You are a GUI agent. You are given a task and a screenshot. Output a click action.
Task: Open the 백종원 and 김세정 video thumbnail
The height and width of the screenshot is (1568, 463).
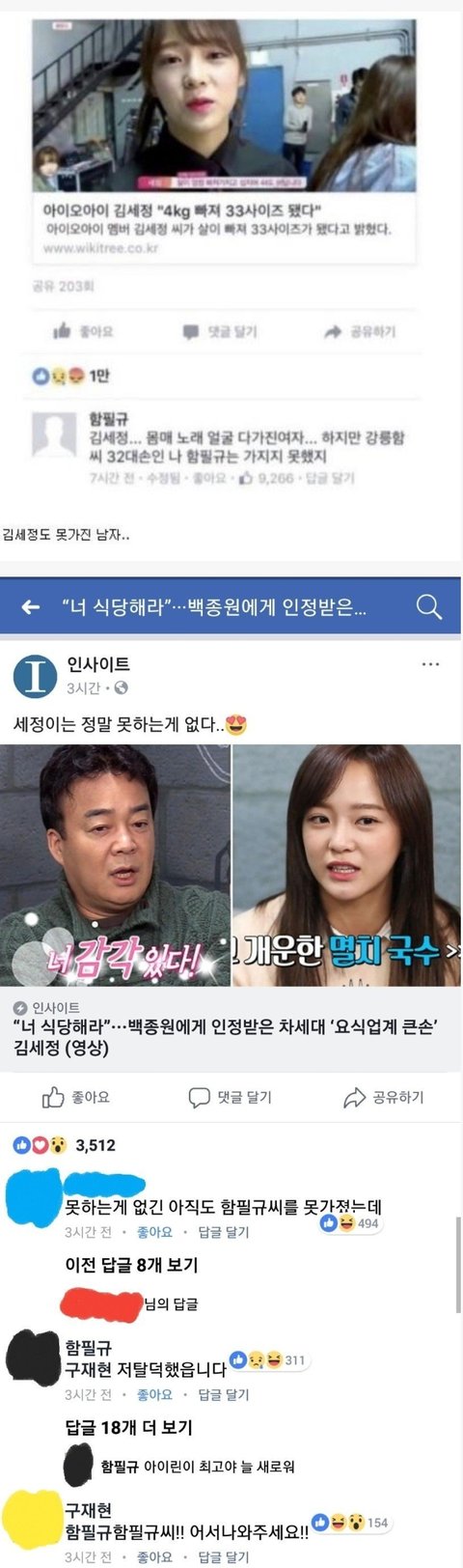231,865
